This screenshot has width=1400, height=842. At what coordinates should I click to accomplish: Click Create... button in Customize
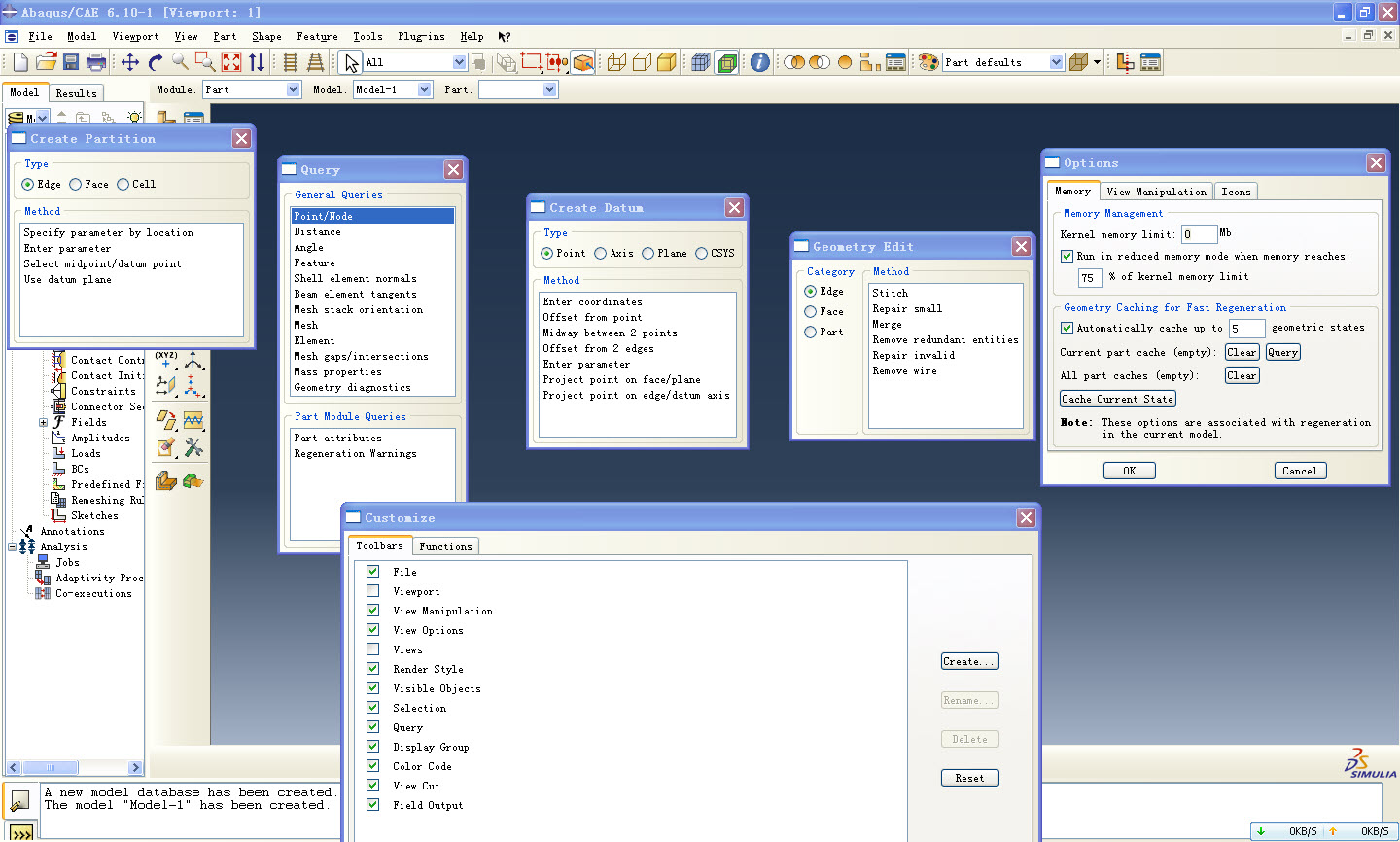[969, 661]
